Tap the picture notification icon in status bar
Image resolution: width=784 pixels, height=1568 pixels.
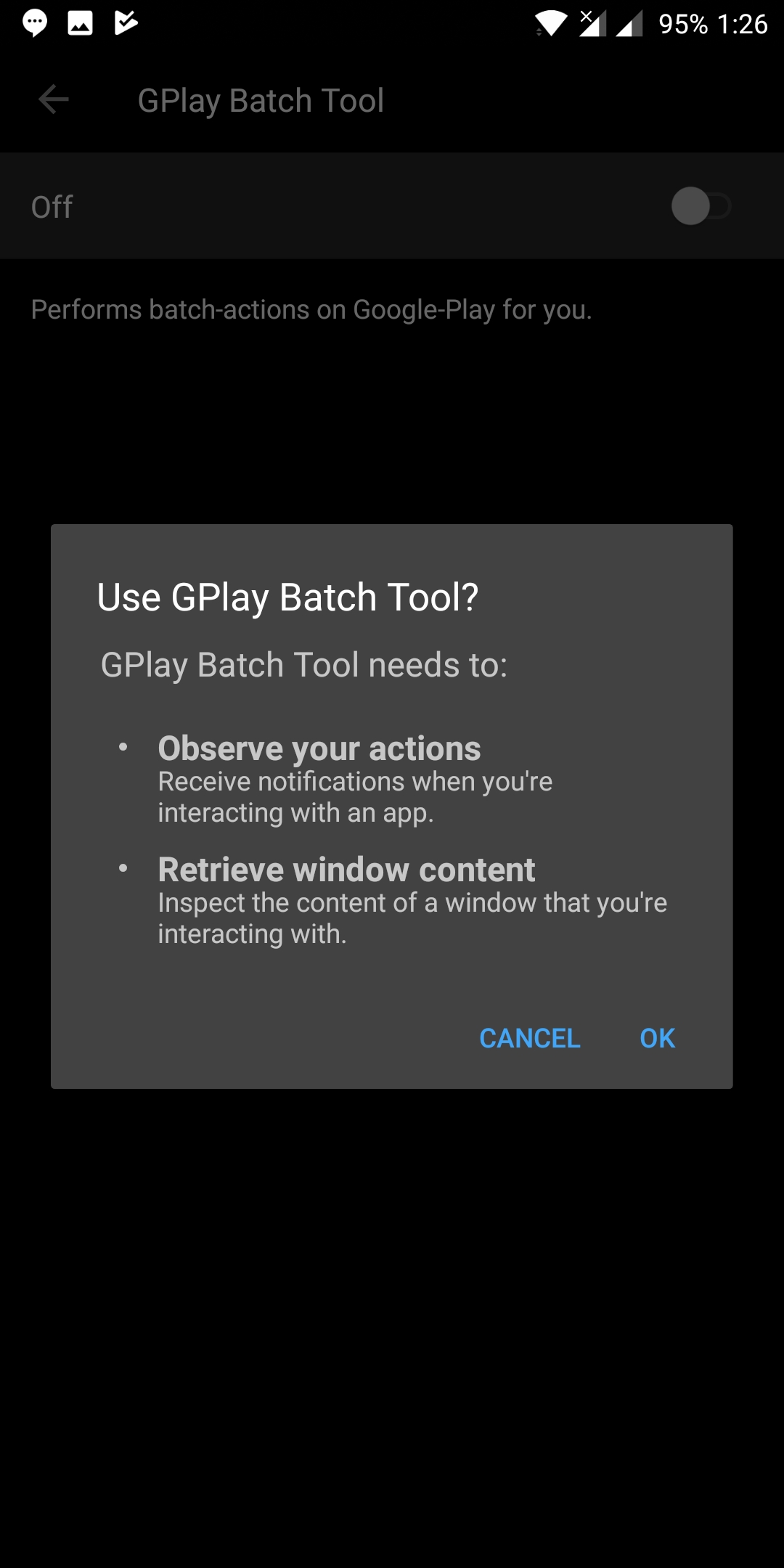(80, 23)
